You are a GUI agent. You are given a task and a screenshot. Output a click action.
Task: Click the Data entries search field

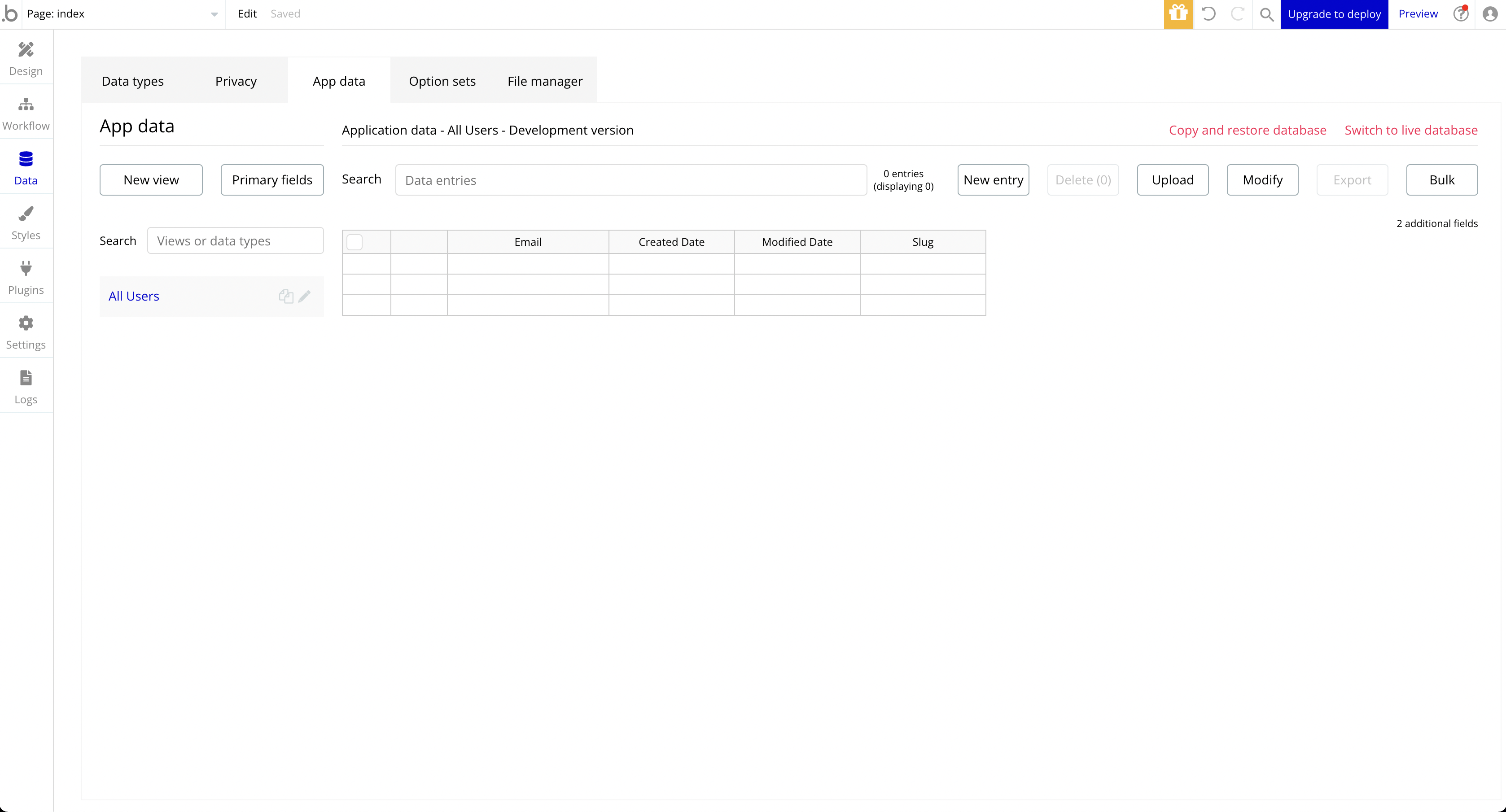click(x=630, y=180)
